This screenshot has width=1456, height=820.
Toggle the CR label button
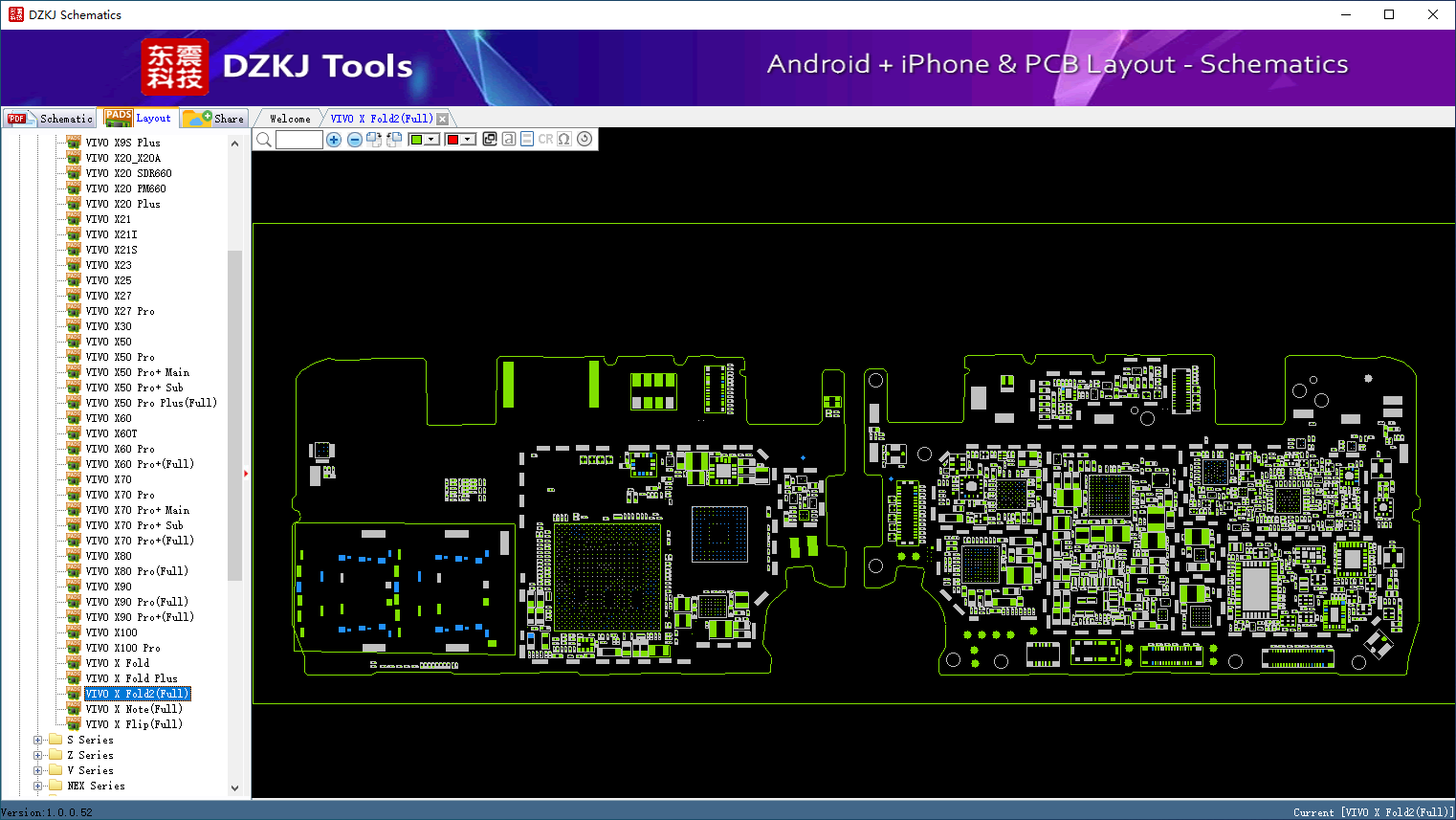[x=546, y=140]
